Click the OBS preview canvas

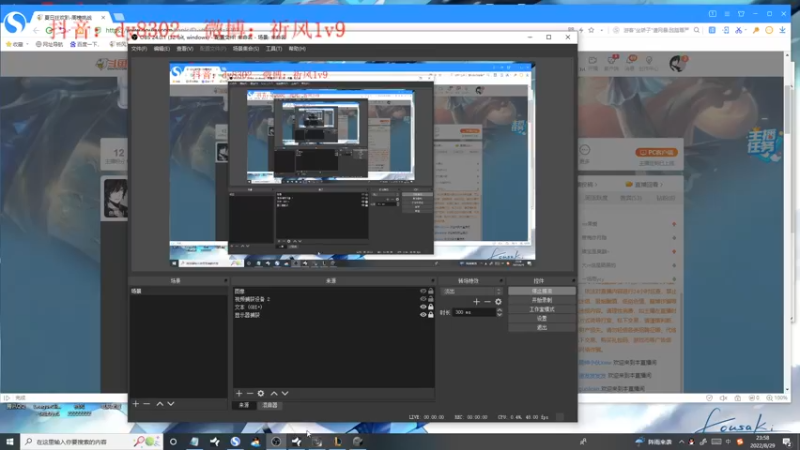click(x=352, y=162)
